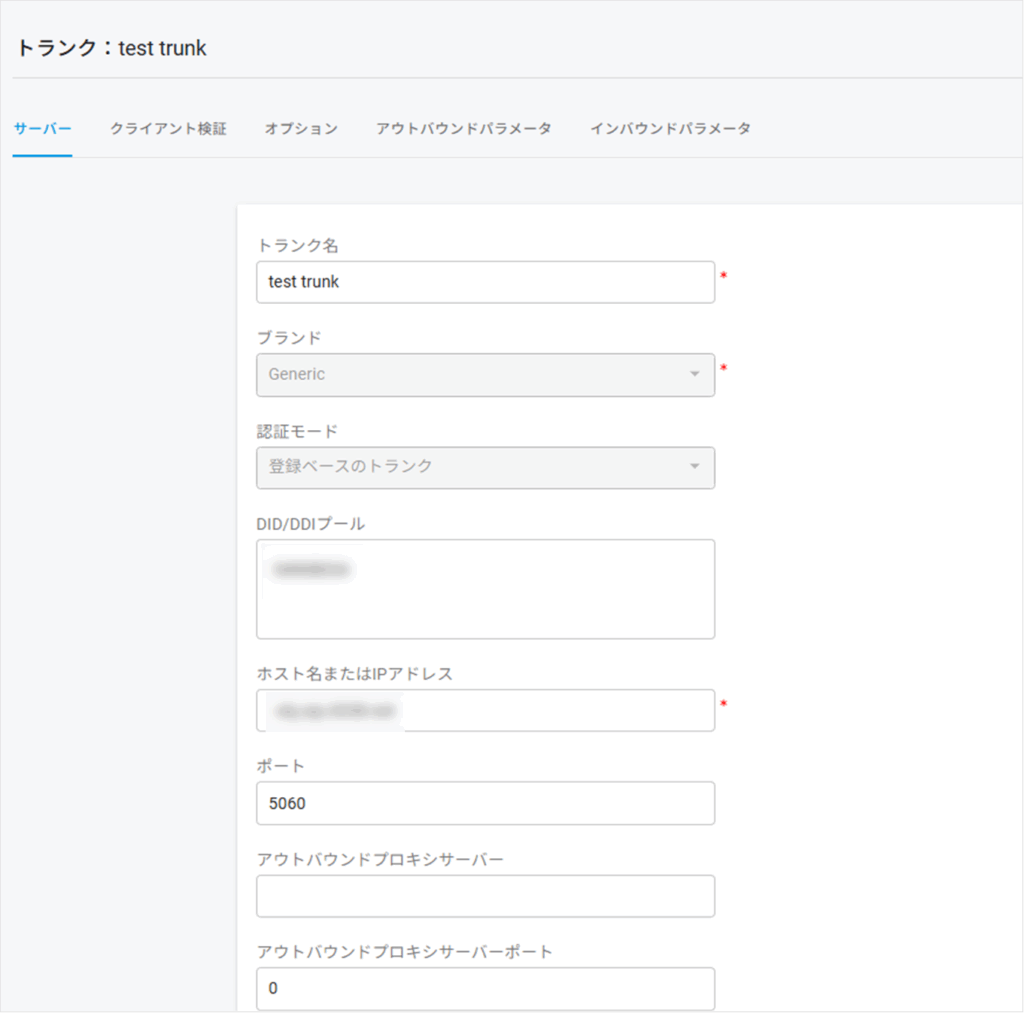Click the DID/DDIプール field label
This screenshot has height=1013, width=1024.
[x=311, y=523]
